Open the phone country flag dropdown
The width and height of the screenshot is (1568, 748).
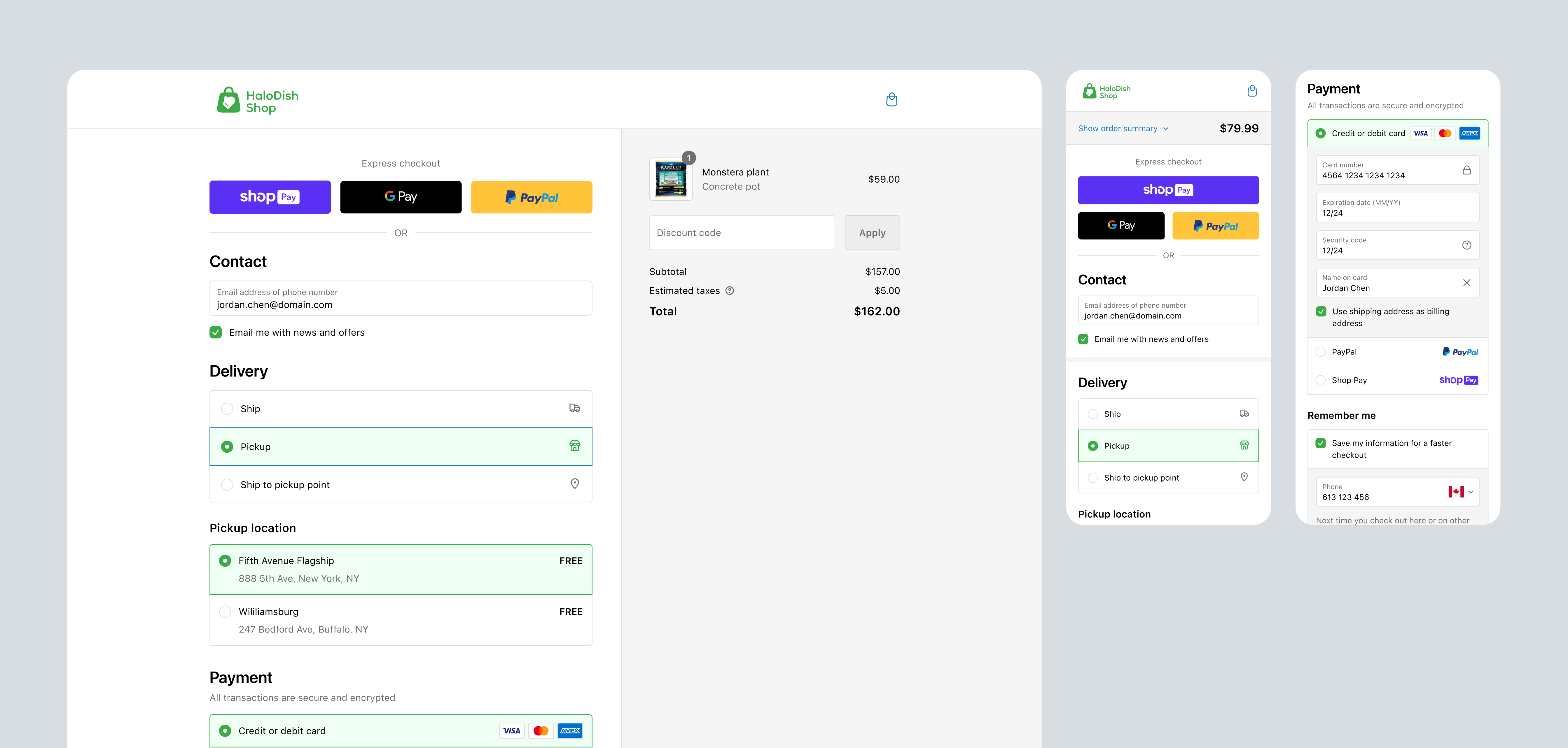[x=1460, y=492]
